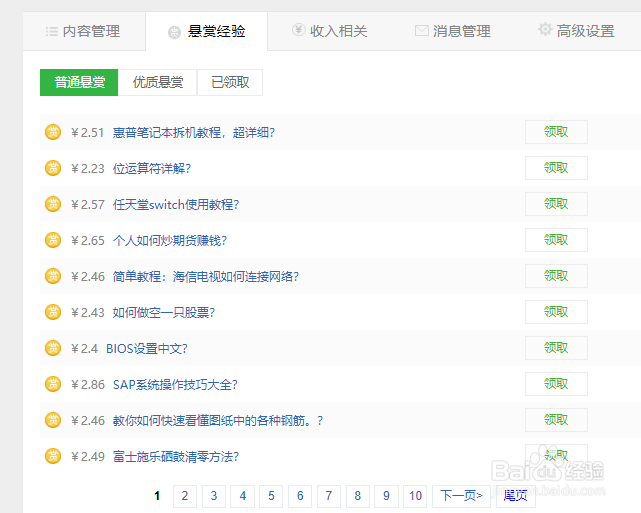
Task: Claim the 看懂图纸中的各种钢筋 reward
Action: click(x=556, y=420)
